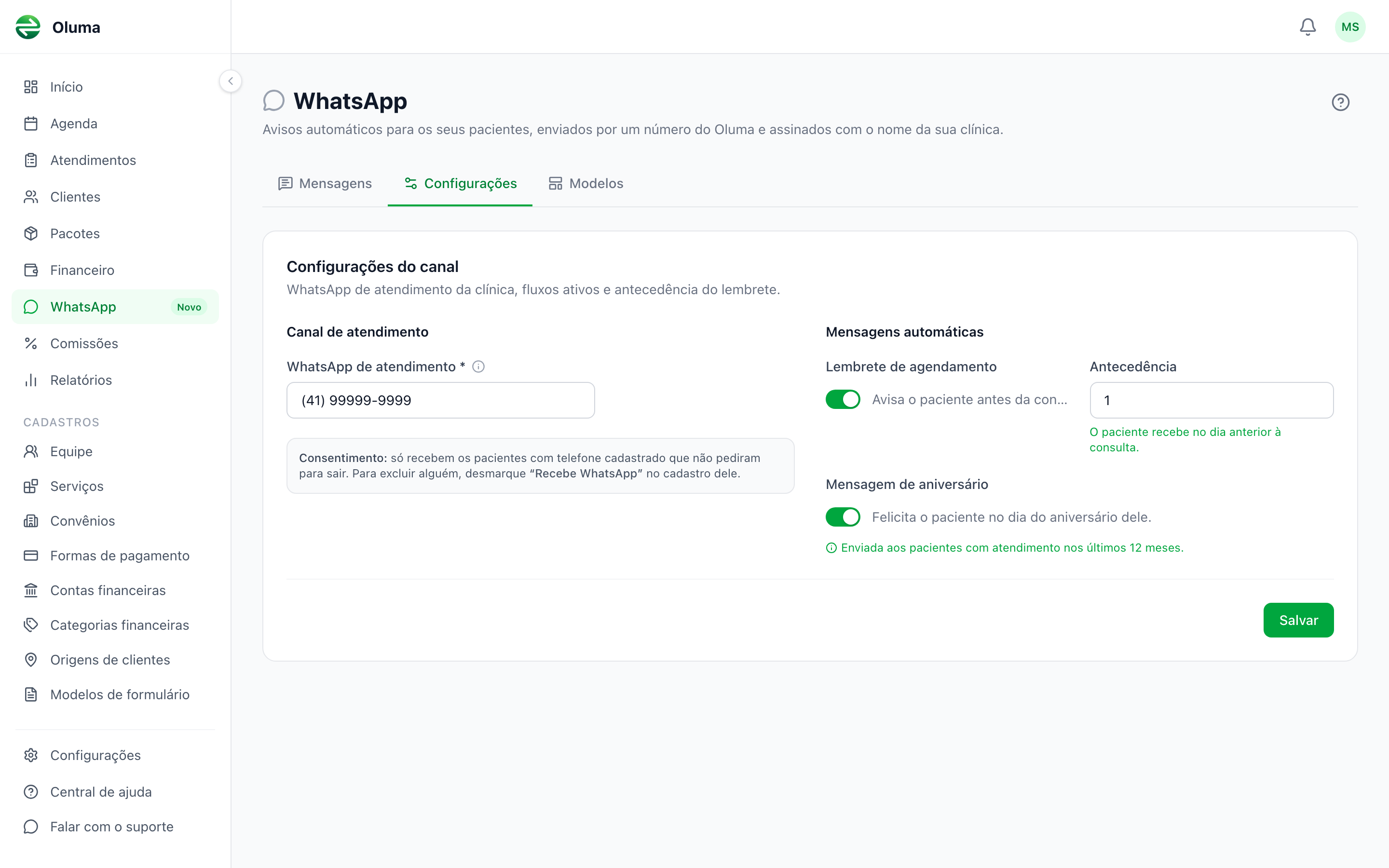Image resolution: width=1389 pixels, height=868 pixels.
Task: Focus the Antecedência number field
Action: 1212,400
